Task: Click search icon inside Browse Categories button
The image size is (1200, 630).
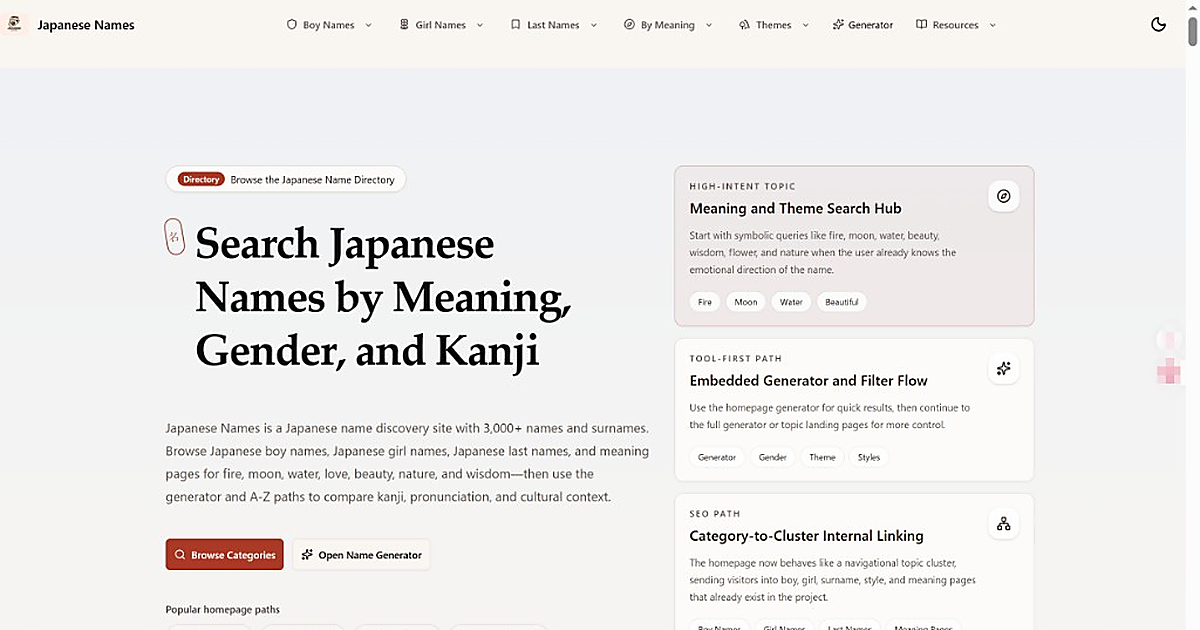Action: (180, 555)
